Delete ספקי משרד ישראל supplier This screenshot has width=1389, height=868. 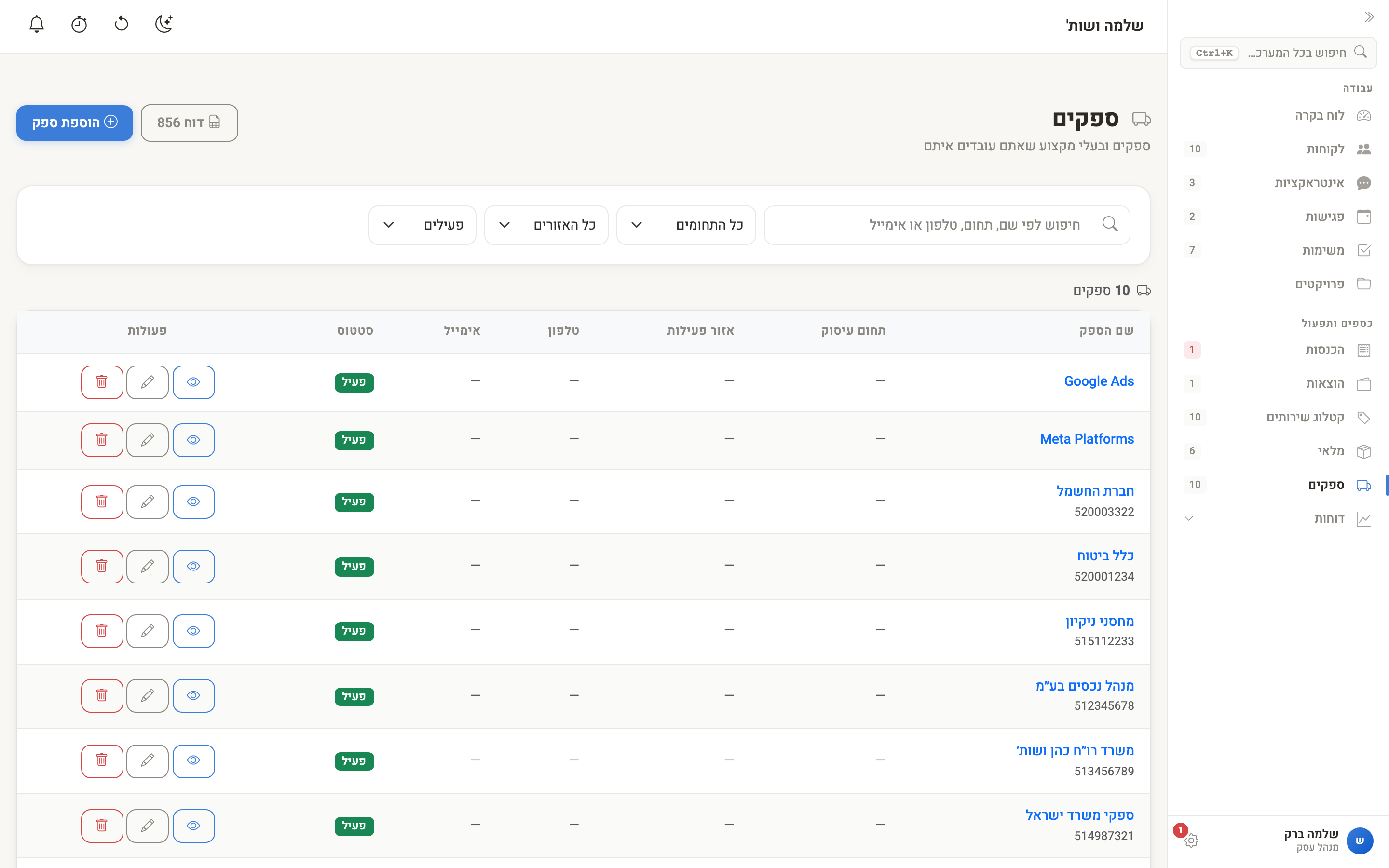pyautogui.click(x=102, y=826)
